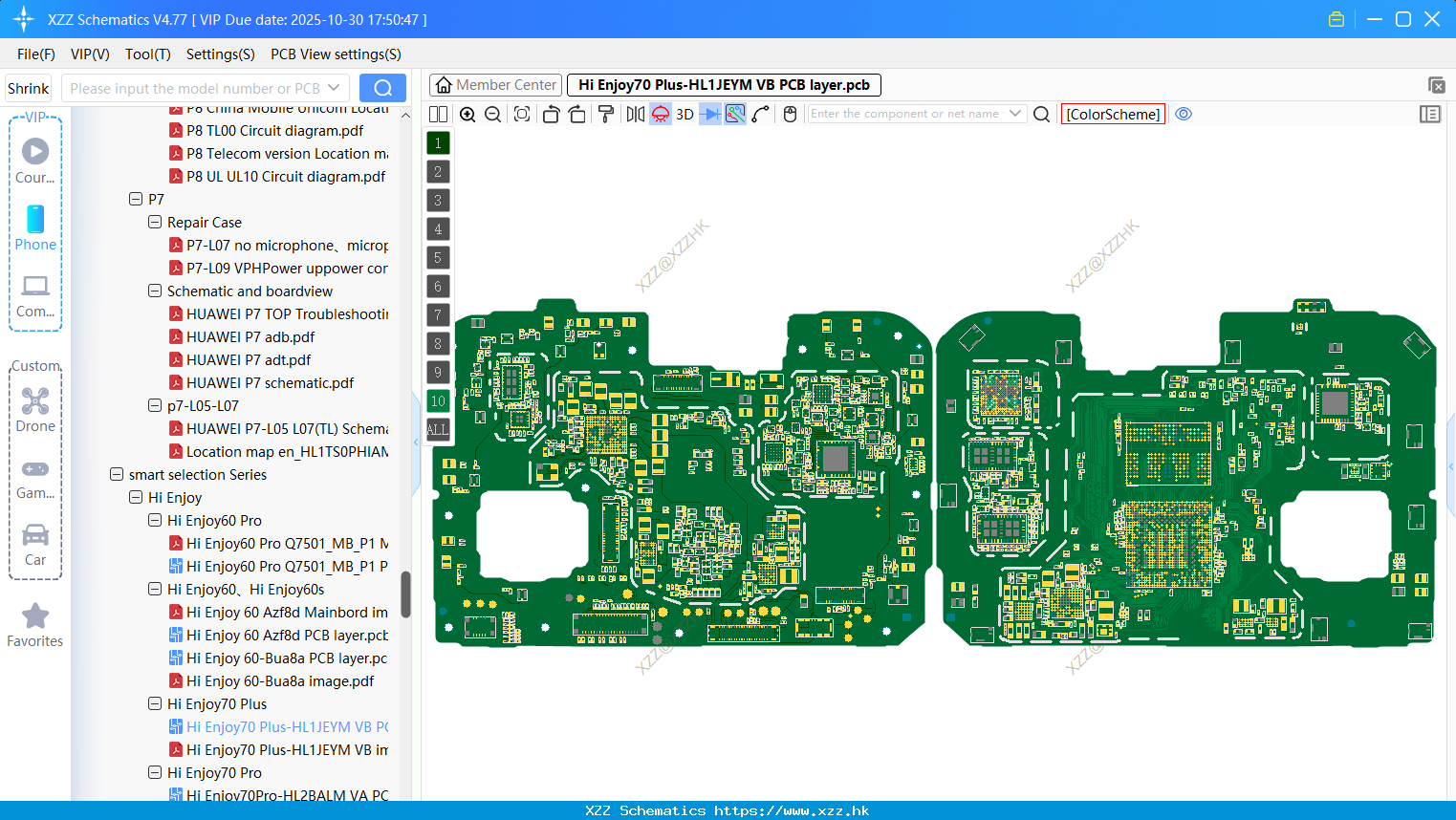Click the Shrink button

point(29,88)
